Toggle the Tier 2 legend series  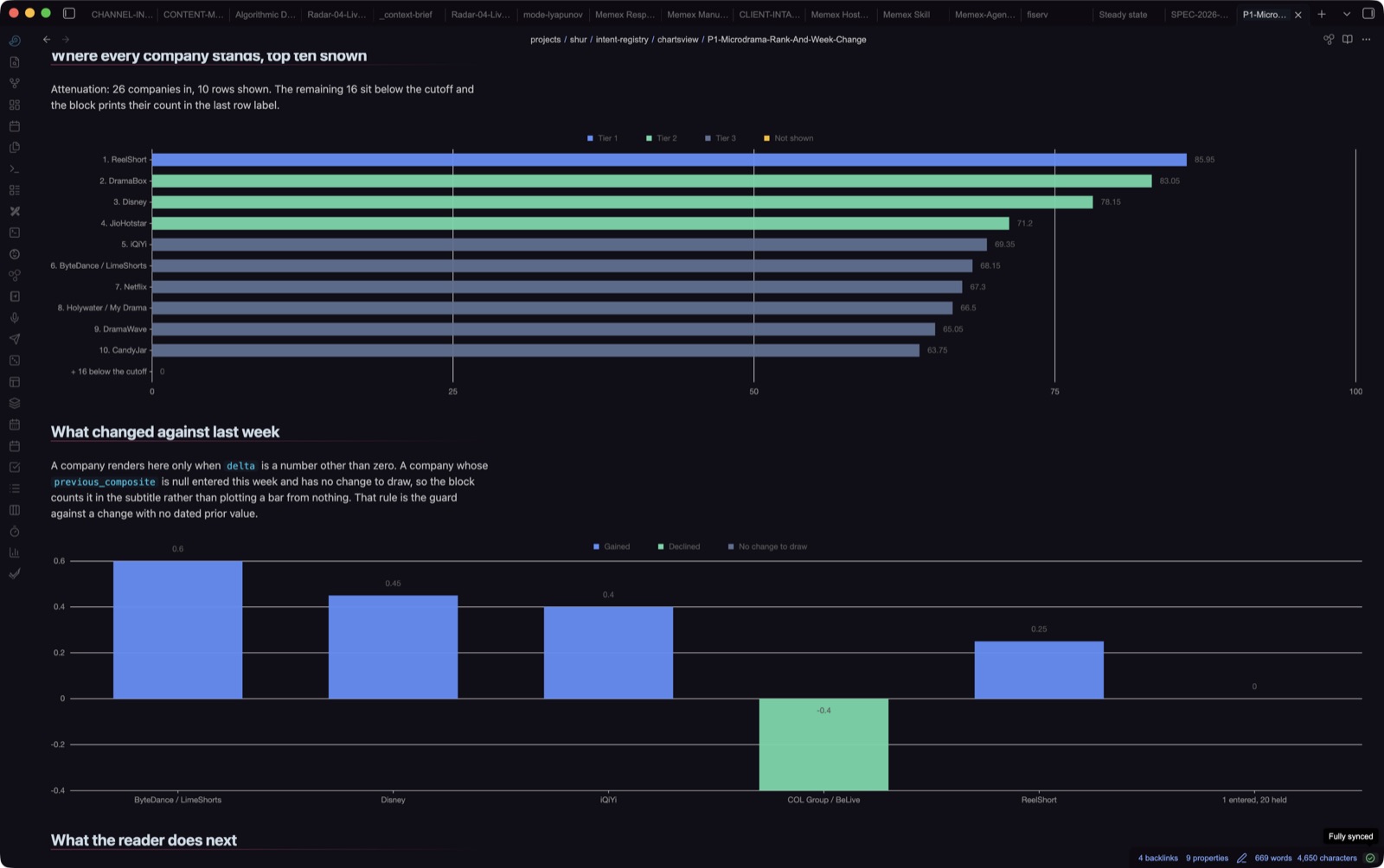coord(662,138)
